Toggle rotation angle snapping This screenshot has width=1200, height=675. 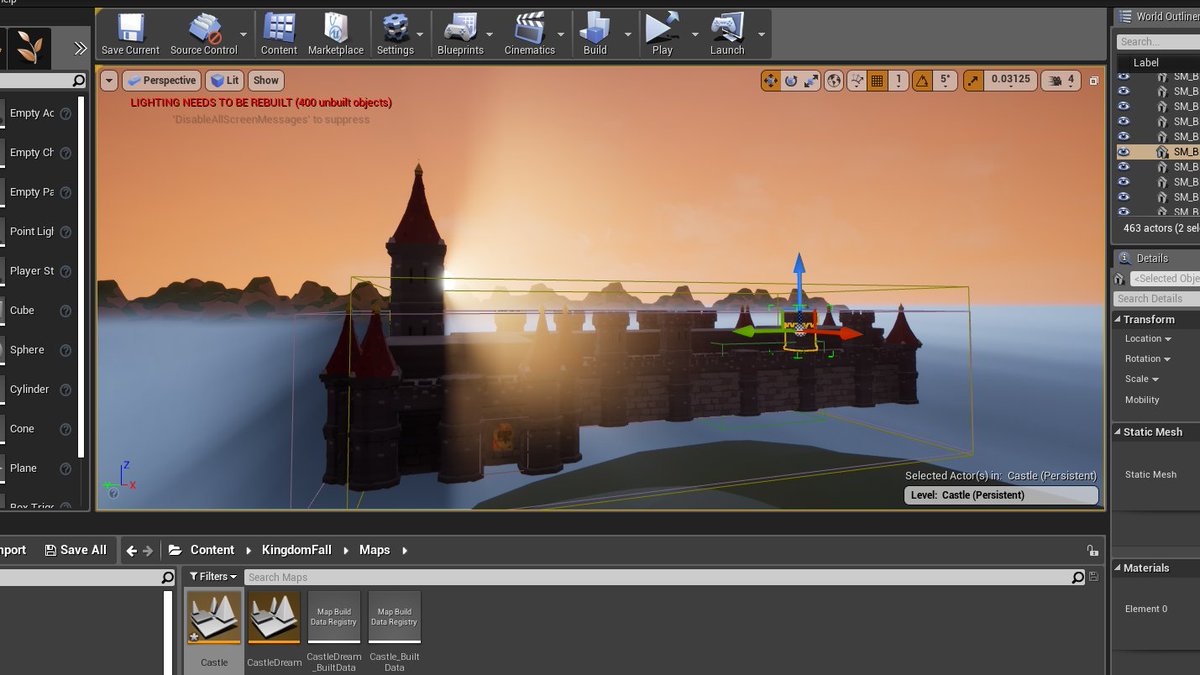[x=922, y=81]
